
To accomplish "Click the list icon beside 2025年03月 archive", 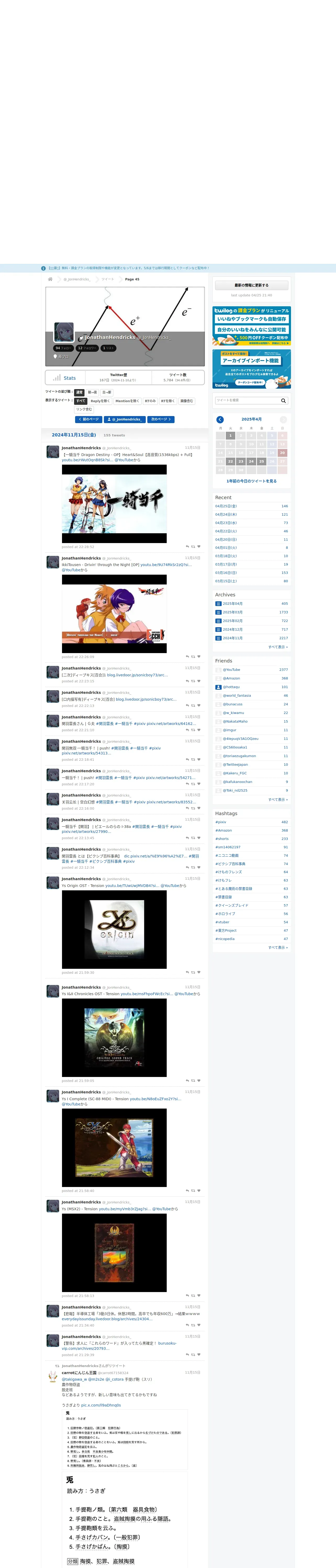I will [218, 612].
